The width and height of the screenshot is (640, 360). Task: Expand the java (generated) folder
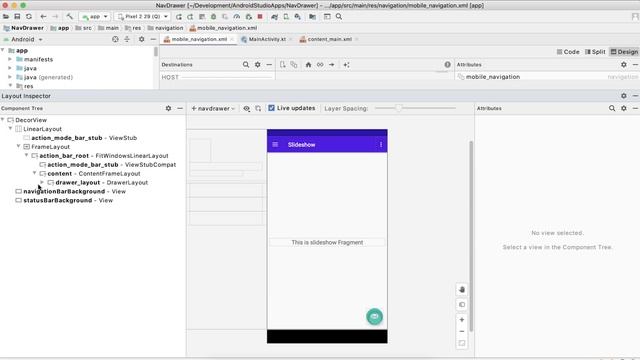tap(10, 77)
